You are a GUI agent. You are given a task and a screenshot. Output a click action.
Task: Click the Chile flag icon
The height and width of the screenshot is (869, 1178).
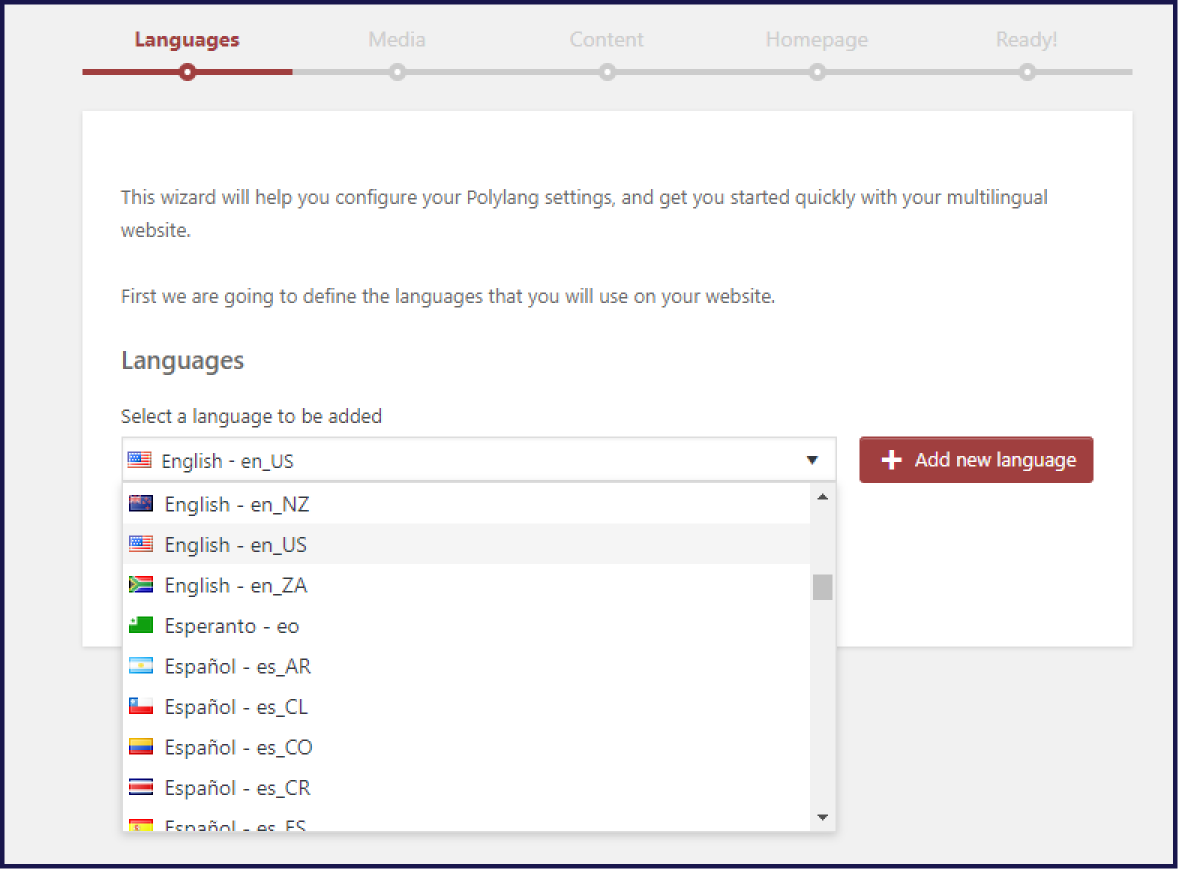(x=140, y=706)
